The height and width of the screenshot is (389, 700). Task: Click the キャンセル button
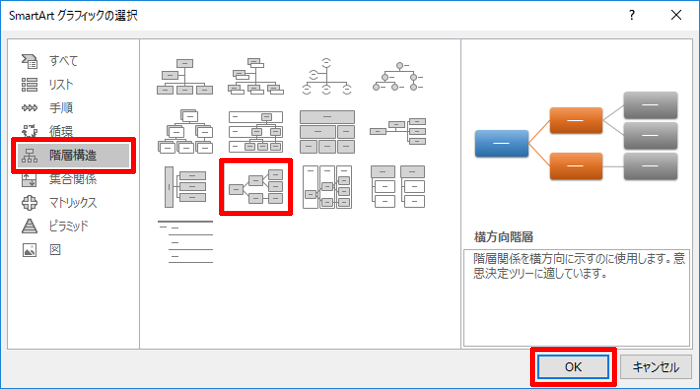(656, 367)
